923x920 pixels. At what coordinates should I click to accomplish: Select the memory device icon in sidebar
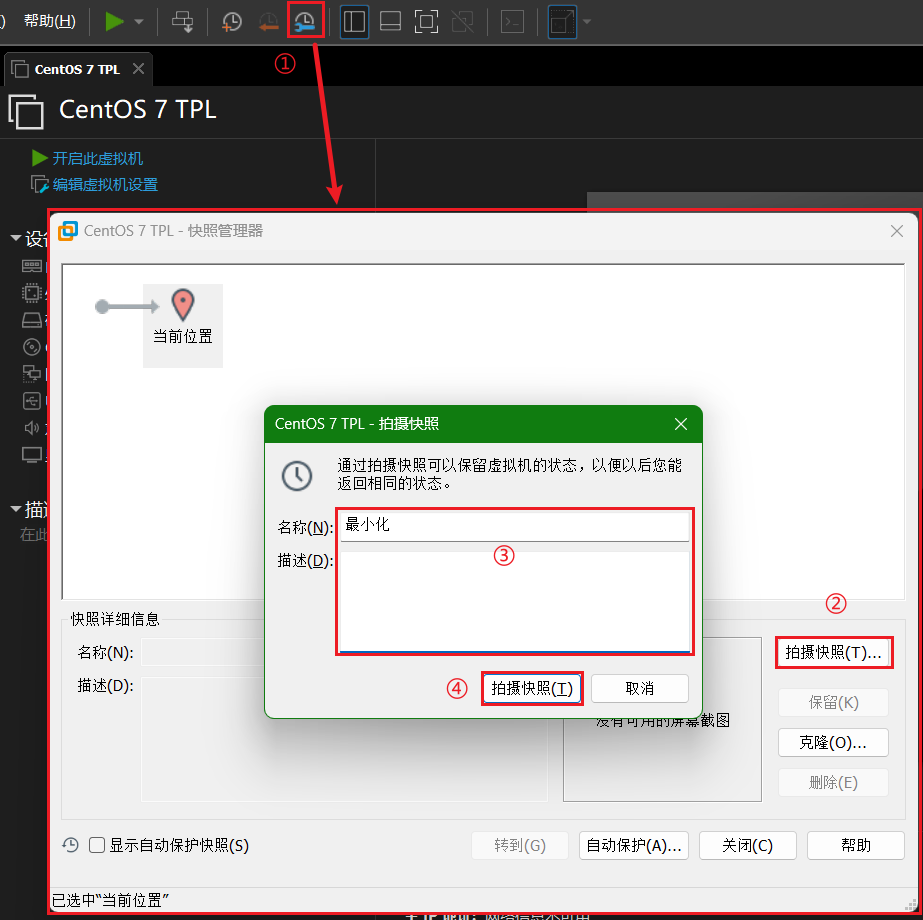(32, 266)
